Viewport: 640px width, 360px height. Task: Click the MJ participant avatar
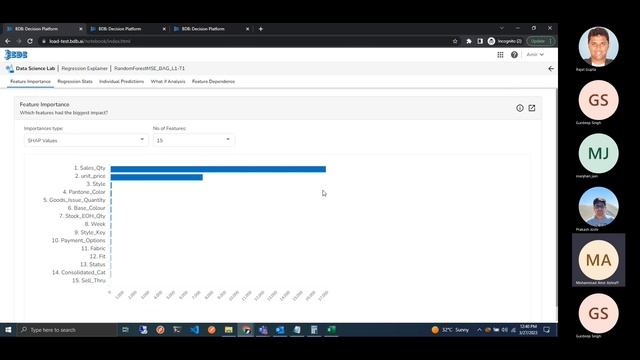click(598, 153)
